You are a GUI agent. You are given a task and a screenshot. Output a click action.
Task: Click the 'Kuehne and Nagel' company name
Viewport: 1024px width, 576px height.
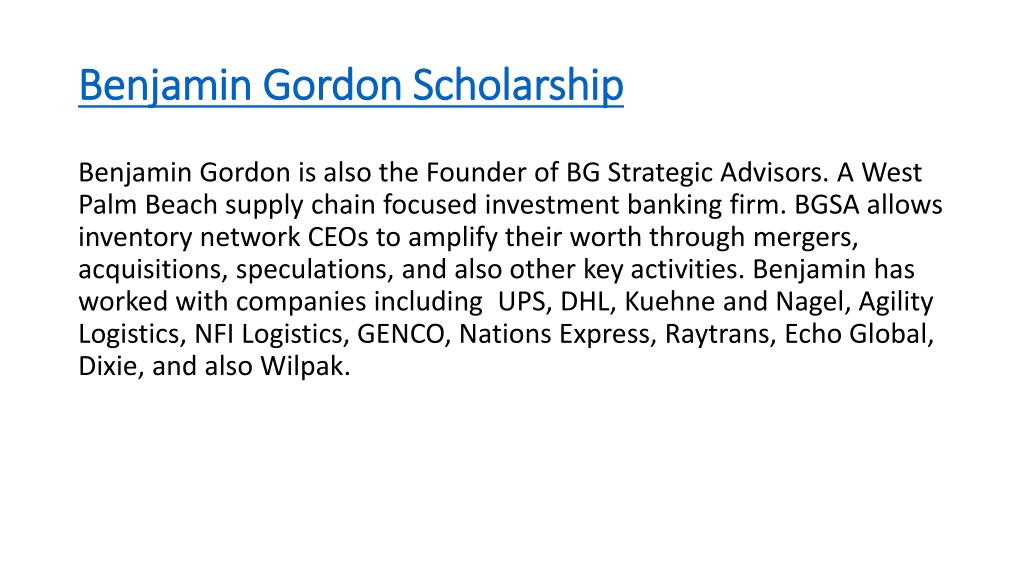[x=734, y=302]
